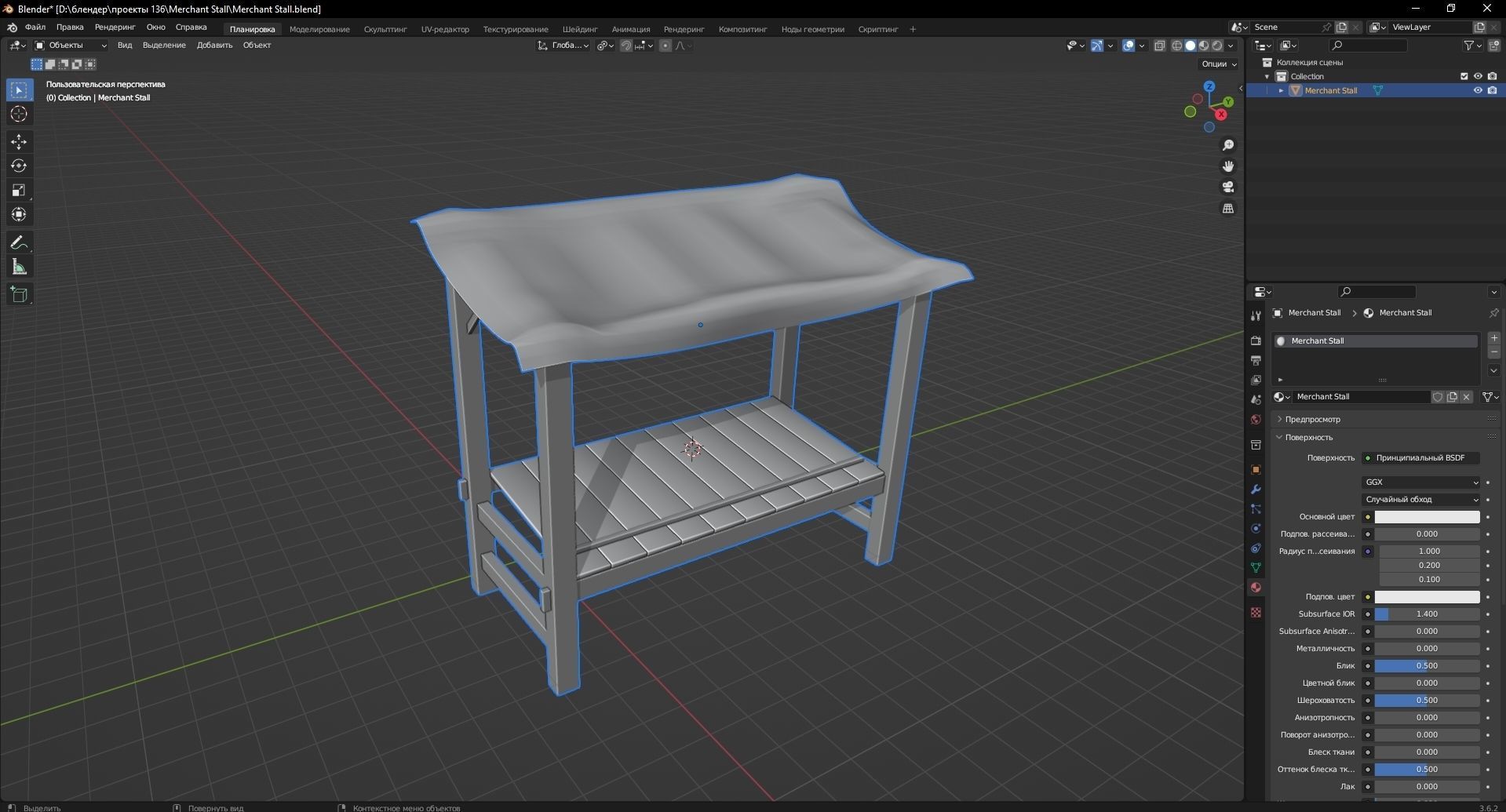The width and height of the screenshot is (1506, 812).
Task: Switch viewport to Wireframe shading
Action: (x=1176, y=45)
